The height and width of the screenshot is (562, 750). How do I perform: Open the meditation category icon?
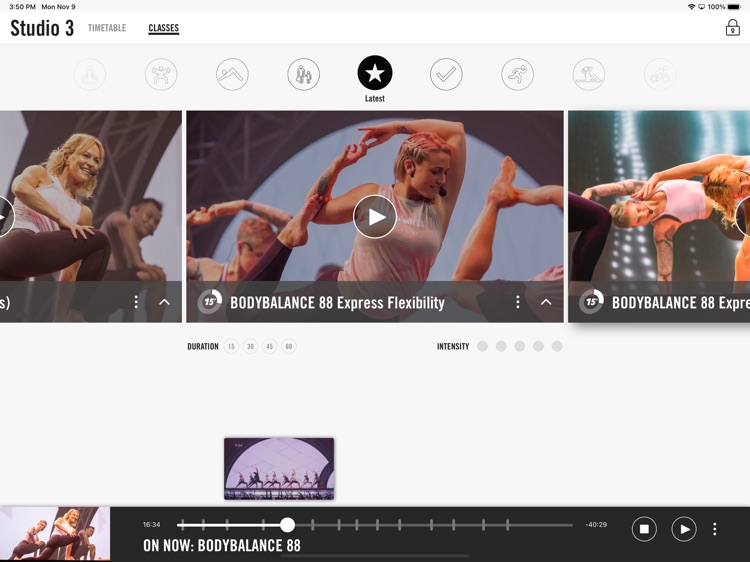(x=89, y=74)
